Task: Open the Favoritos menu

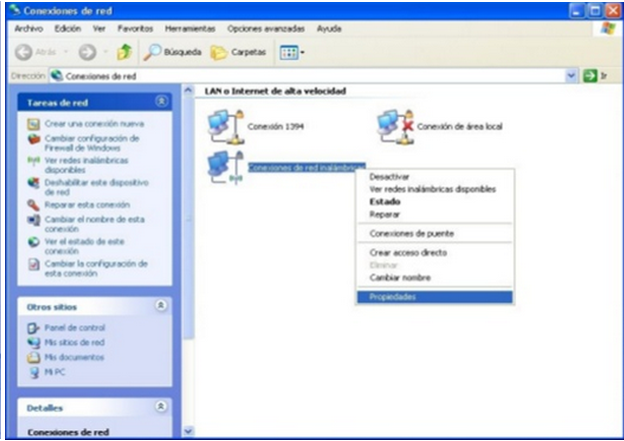Action: point(135,29)
